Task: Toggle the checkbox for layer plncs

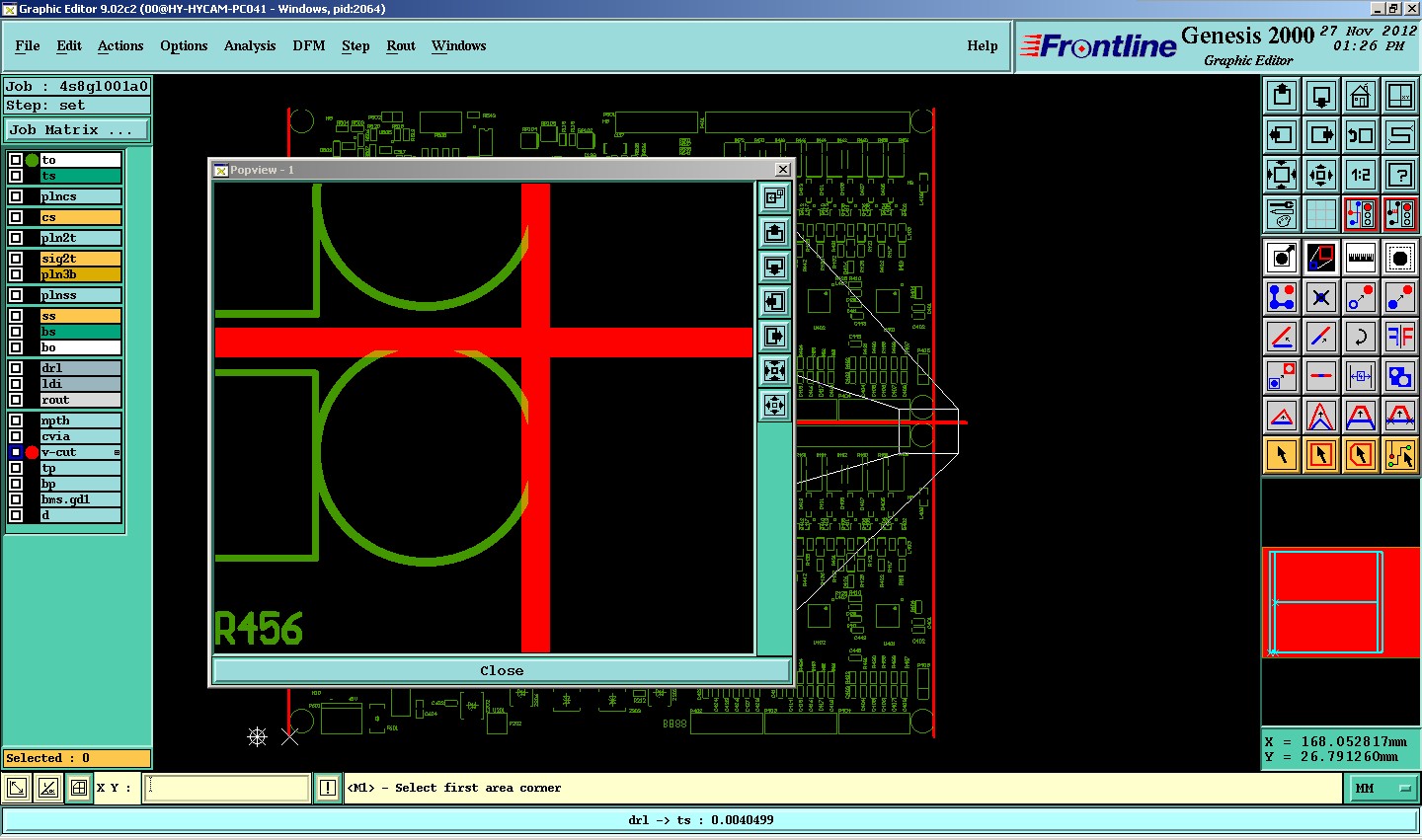Action: (x=16, y=196)
